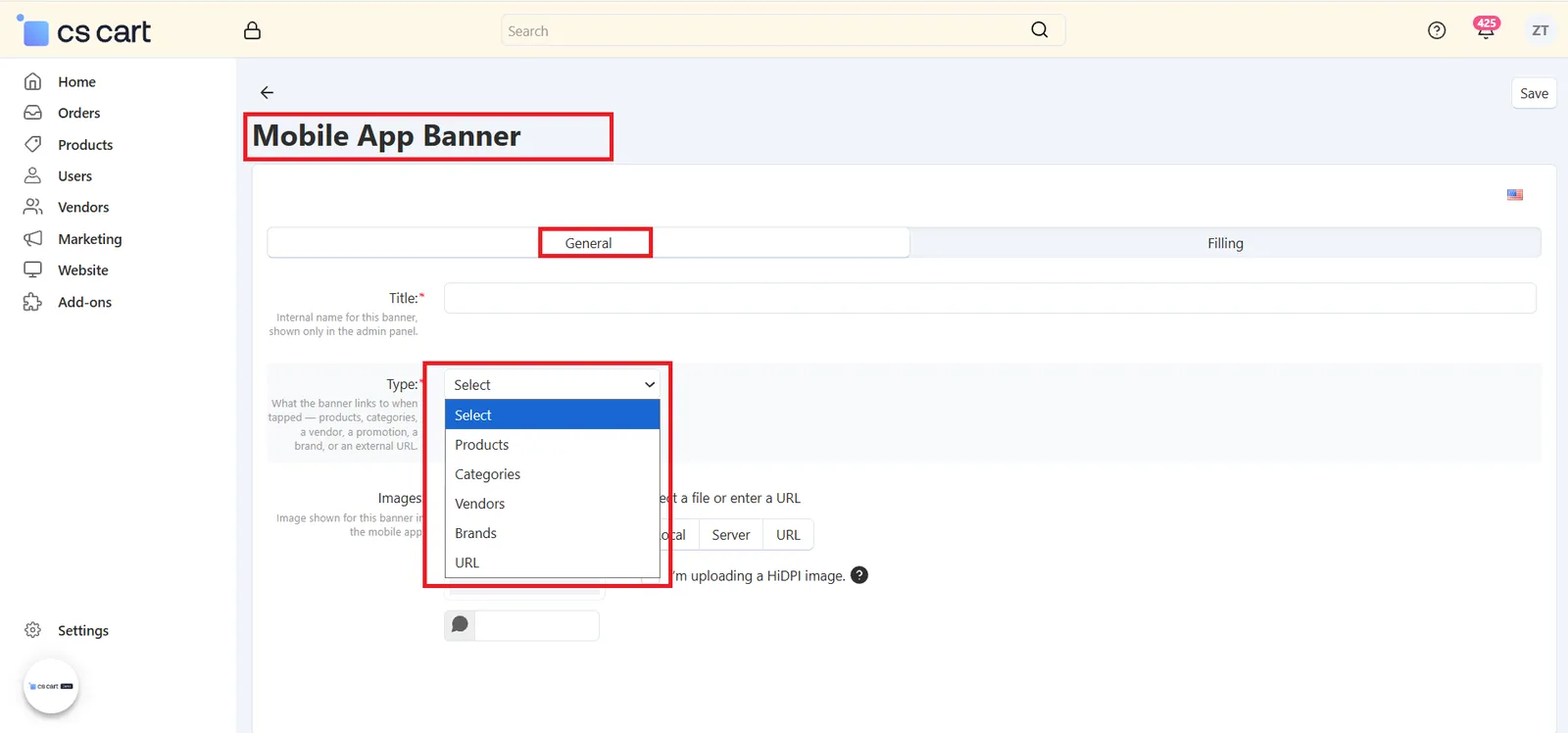
Task: Focus the Title input field
Action: (x=990, y=298)
